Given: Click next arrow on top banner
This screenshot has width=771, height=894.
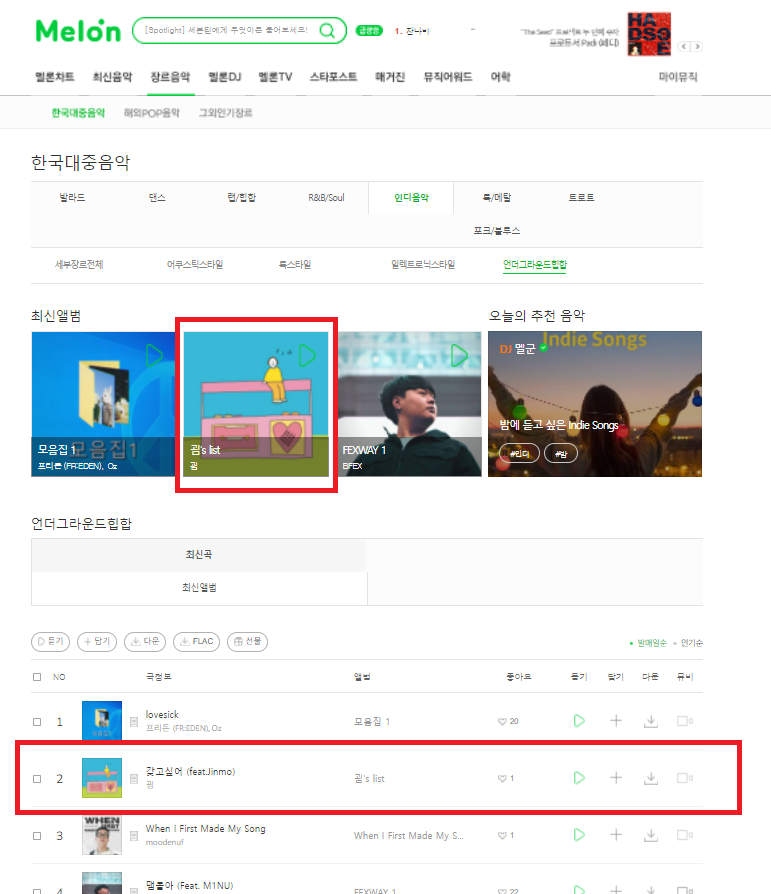Looking at the screenshot, I should tap(696, 47).
